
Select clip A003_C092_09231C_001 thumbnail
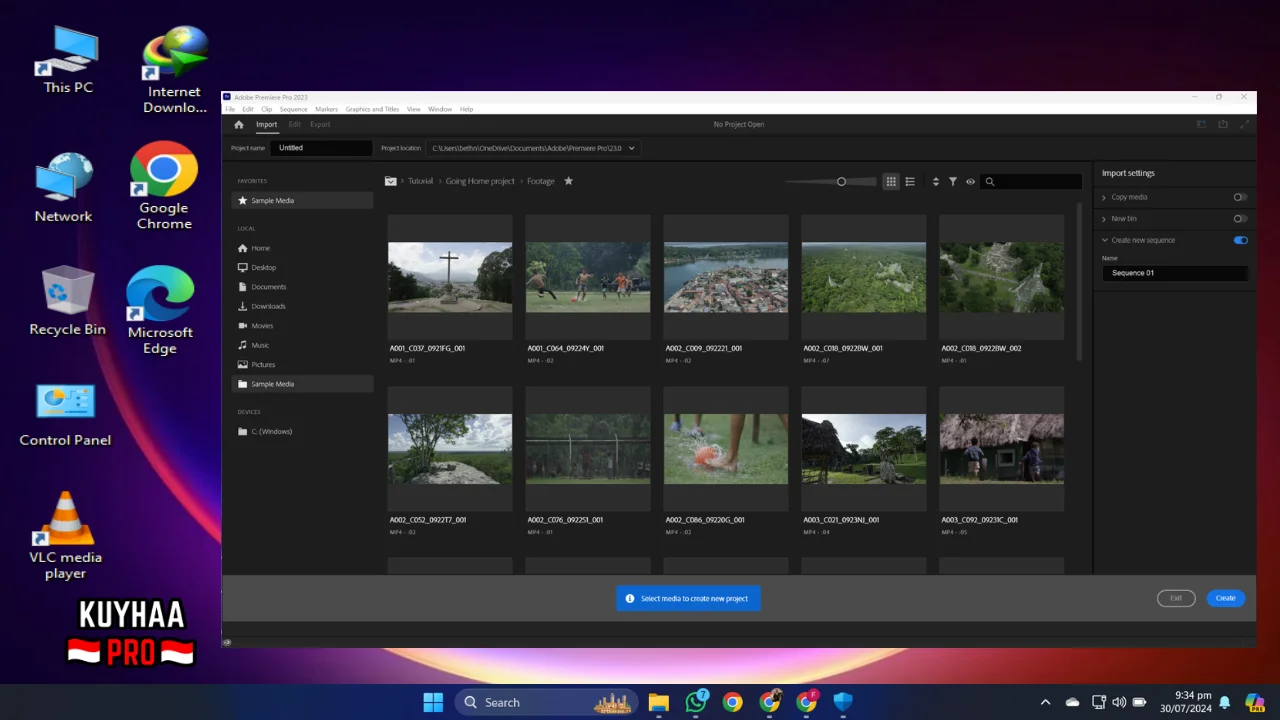pos(1002,449)
